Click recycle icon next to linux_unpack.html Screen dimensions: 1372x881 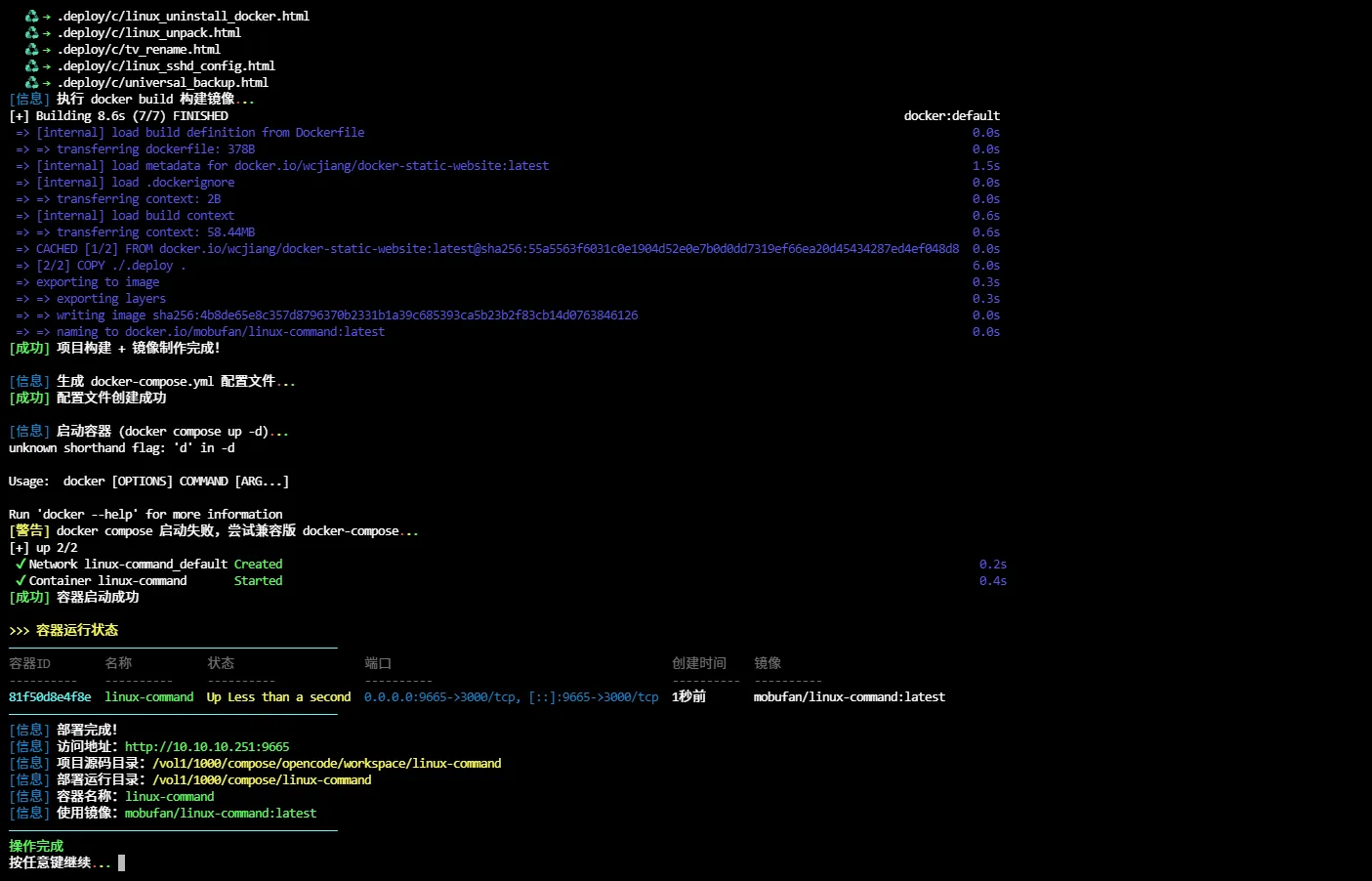coord(31,33)
